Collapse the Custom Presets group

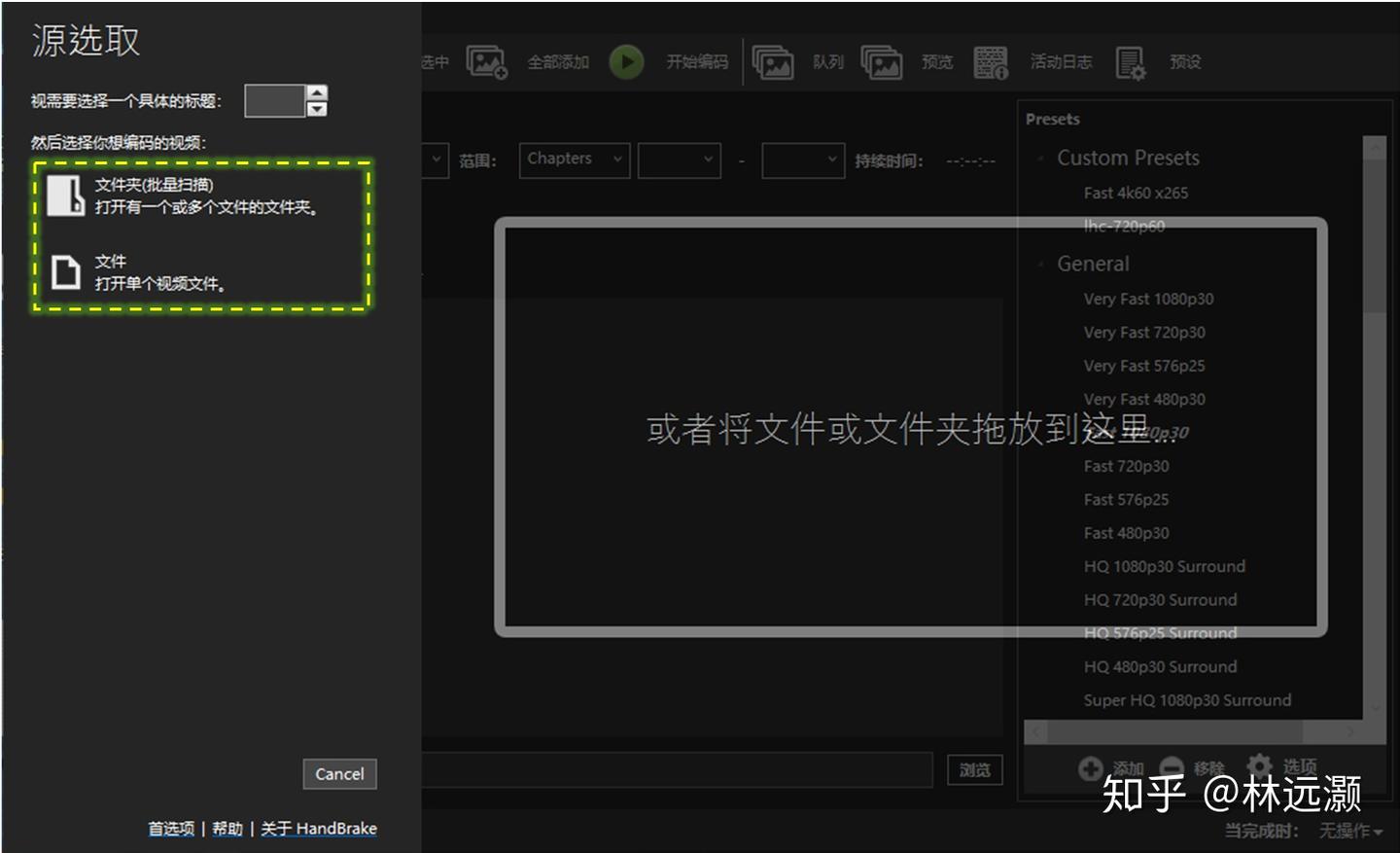click(x=1040, y=159)
